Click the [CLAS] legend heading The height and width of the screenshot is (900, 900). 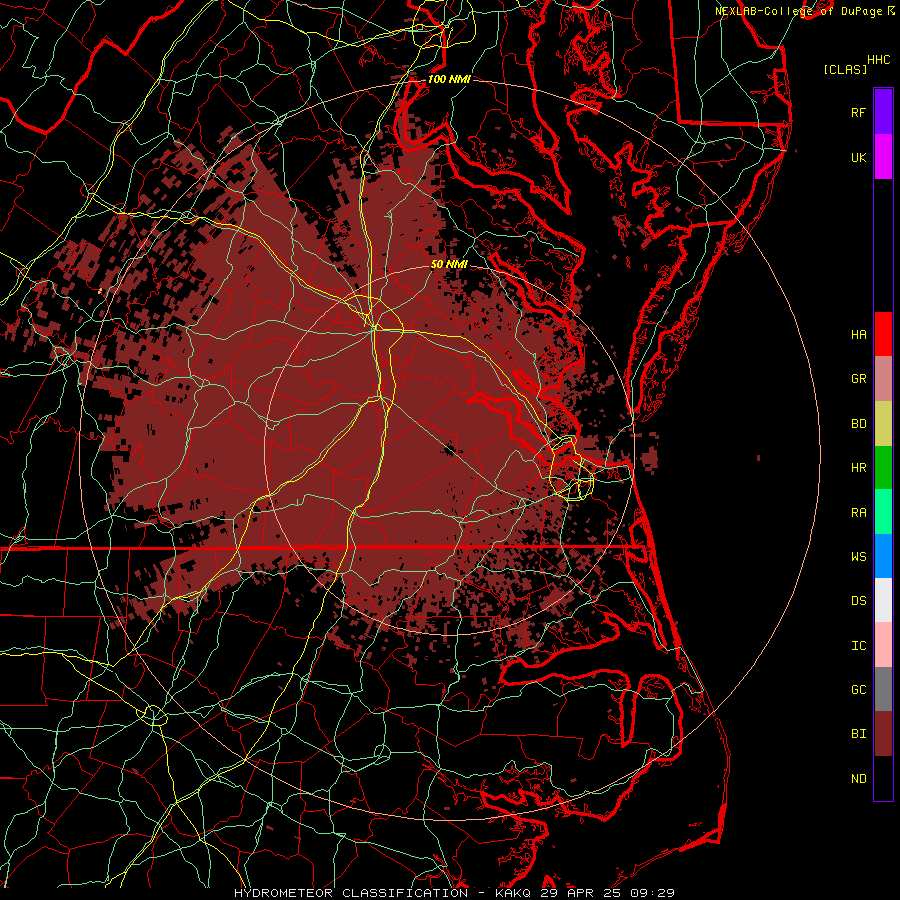pos(845,69)
